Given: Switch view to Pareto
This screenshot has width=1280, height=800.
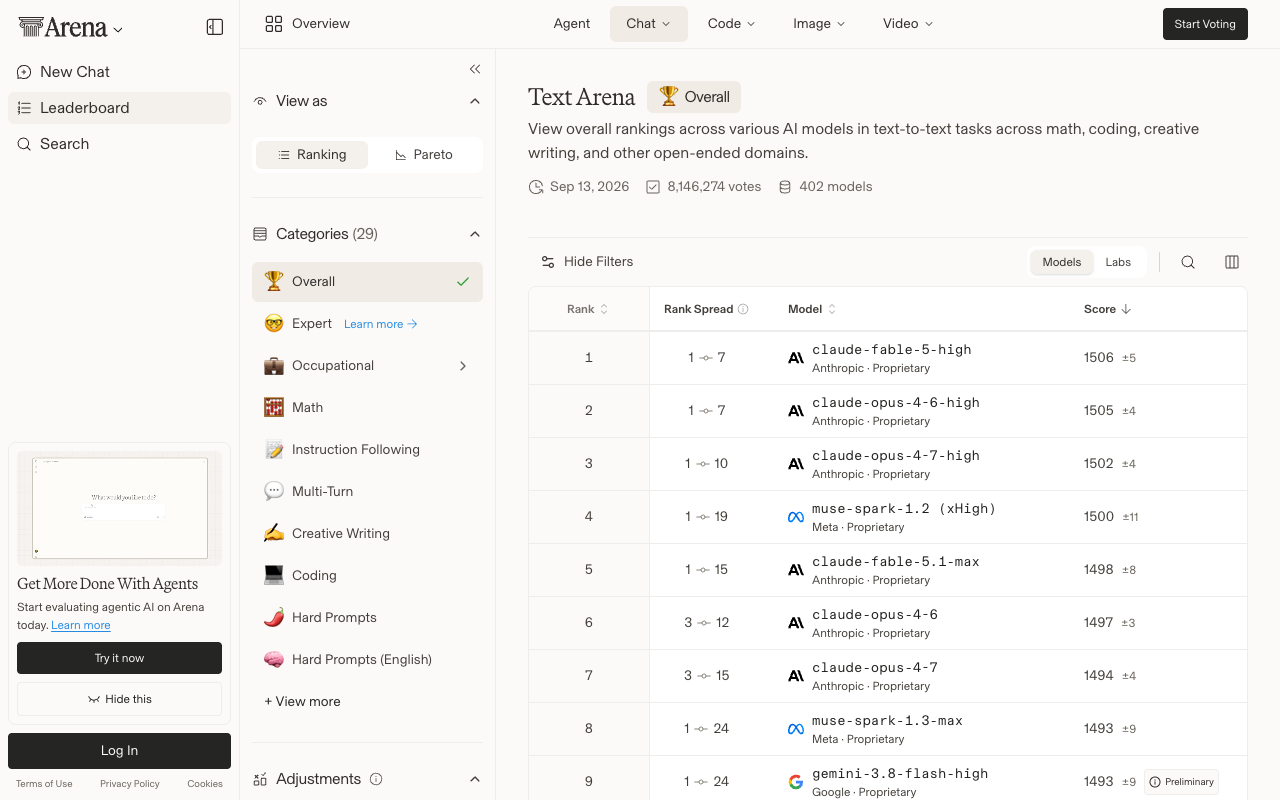Looking at the screenshot, I should coord(424,155).
